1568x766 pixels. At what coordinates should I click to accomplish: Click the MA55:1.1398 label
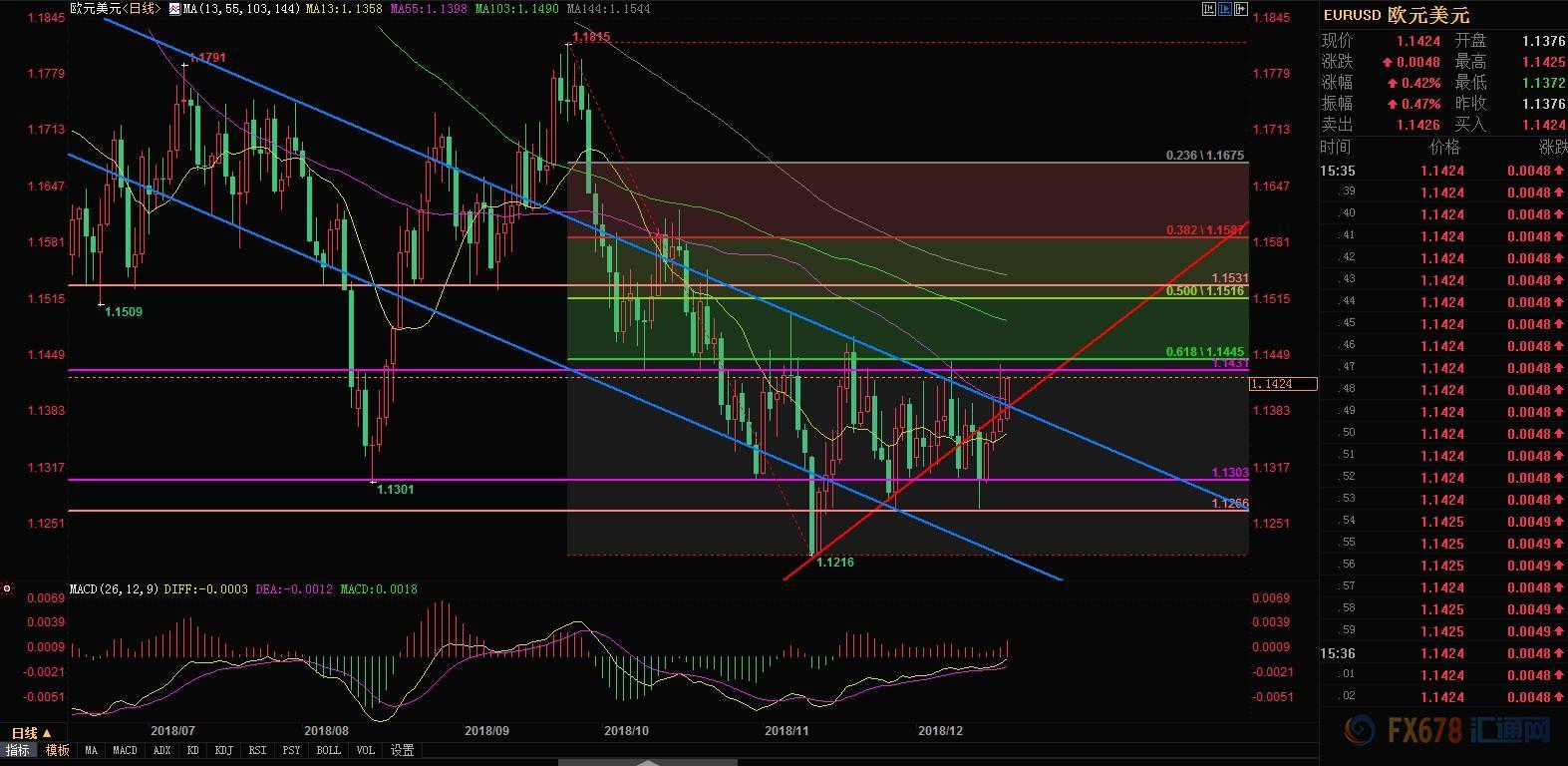point(429,9)
